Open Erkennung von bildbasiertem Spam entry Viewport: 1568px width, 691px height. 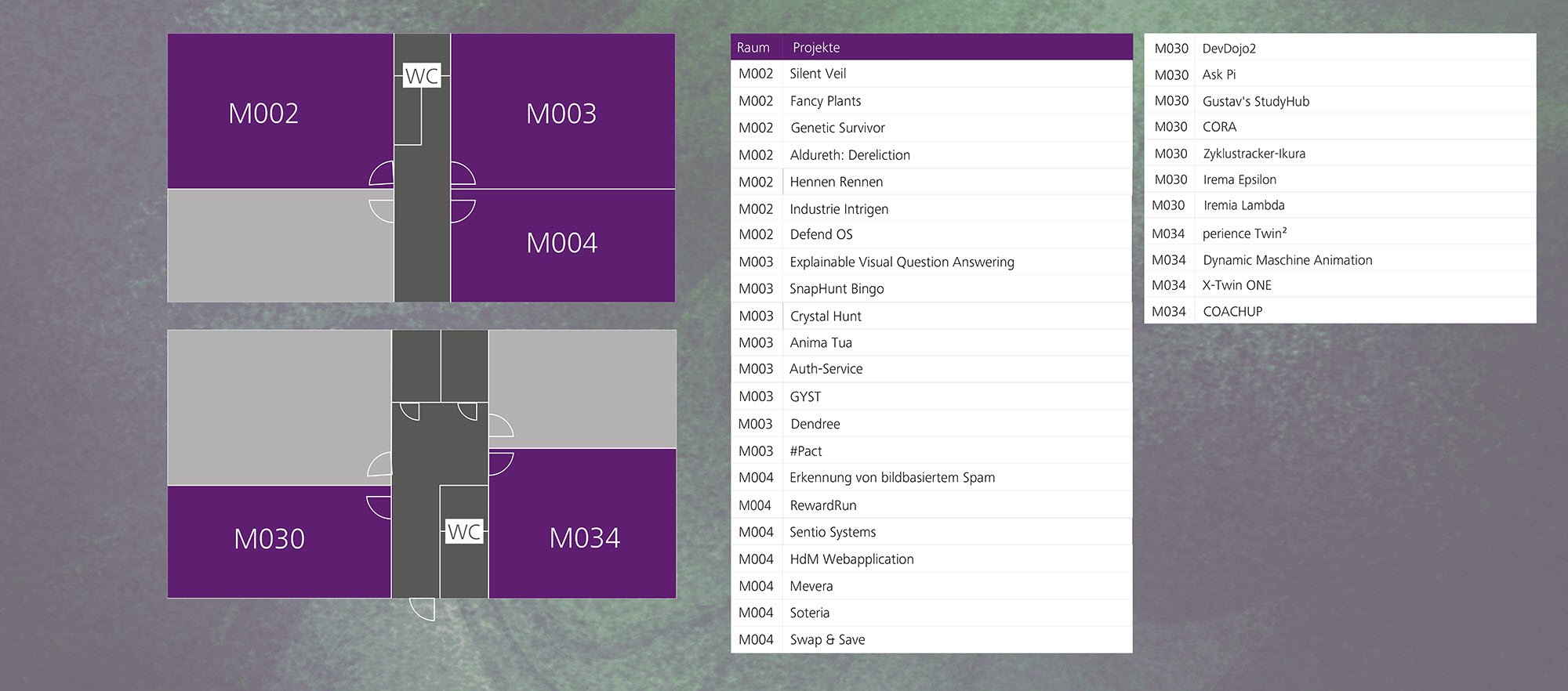click(892, 478)
